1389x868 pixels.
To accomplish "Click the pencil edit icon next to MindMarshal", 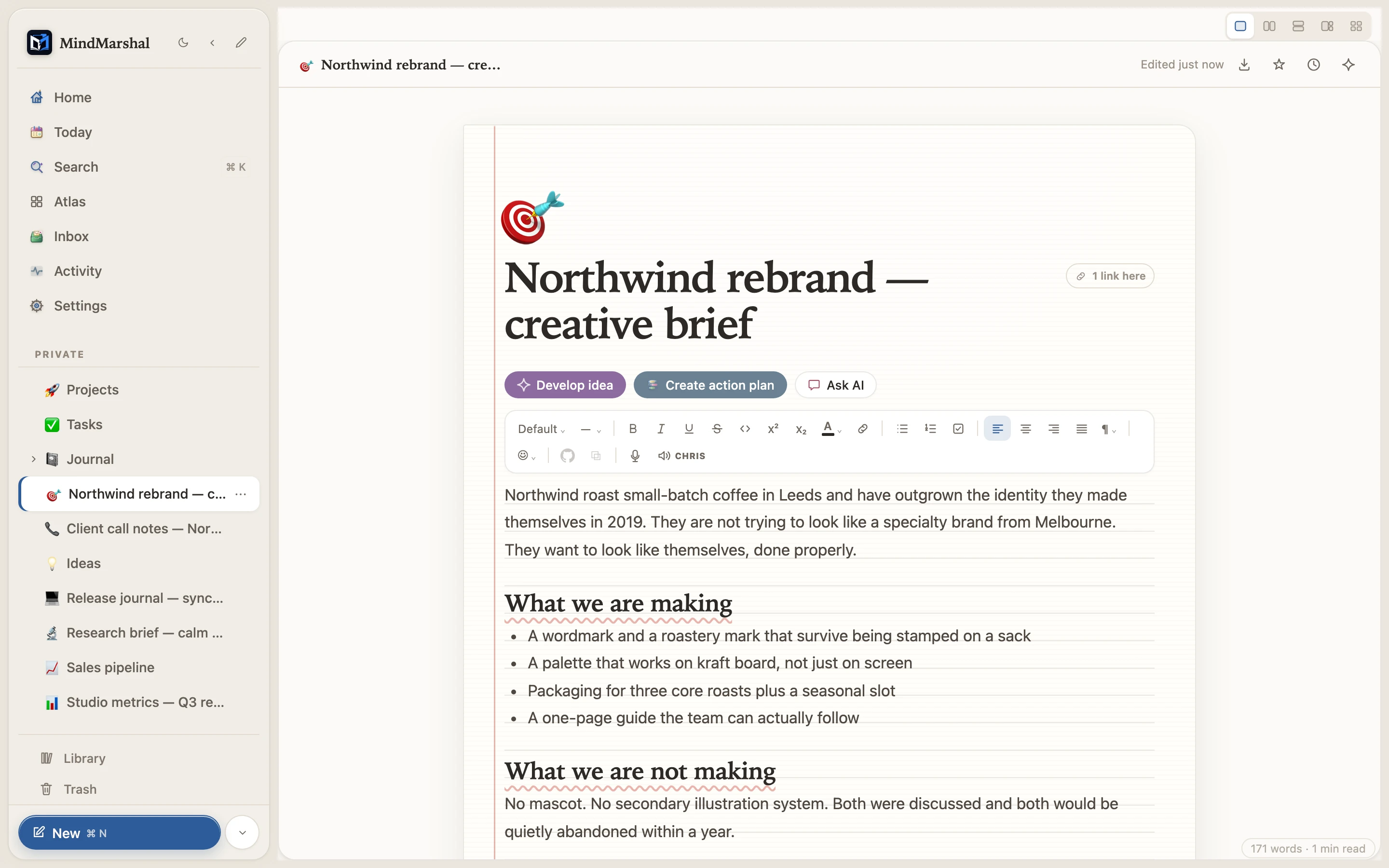I will pyautogui.click(x=241, y=42).
